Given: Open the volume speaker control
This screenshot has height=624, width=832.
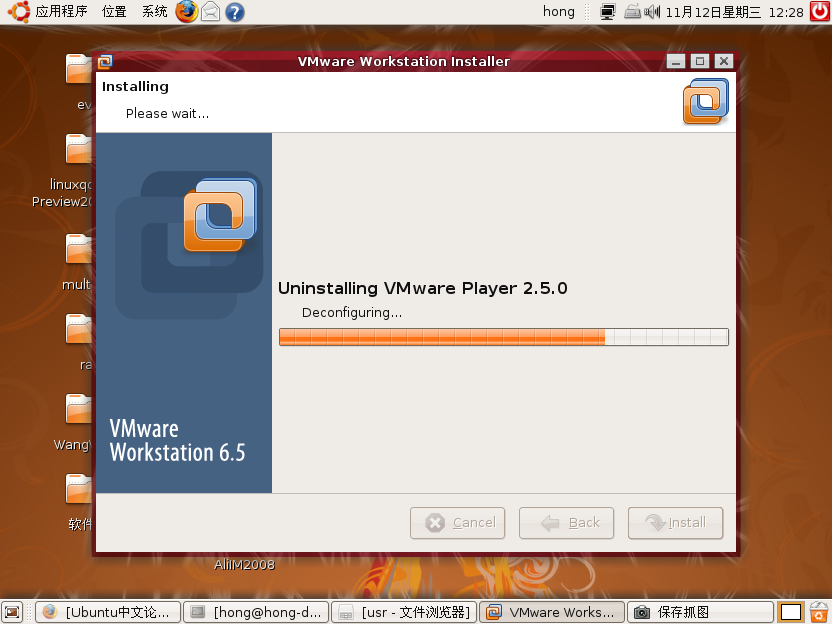Looking at the screenshot, I should click(652, 12).
